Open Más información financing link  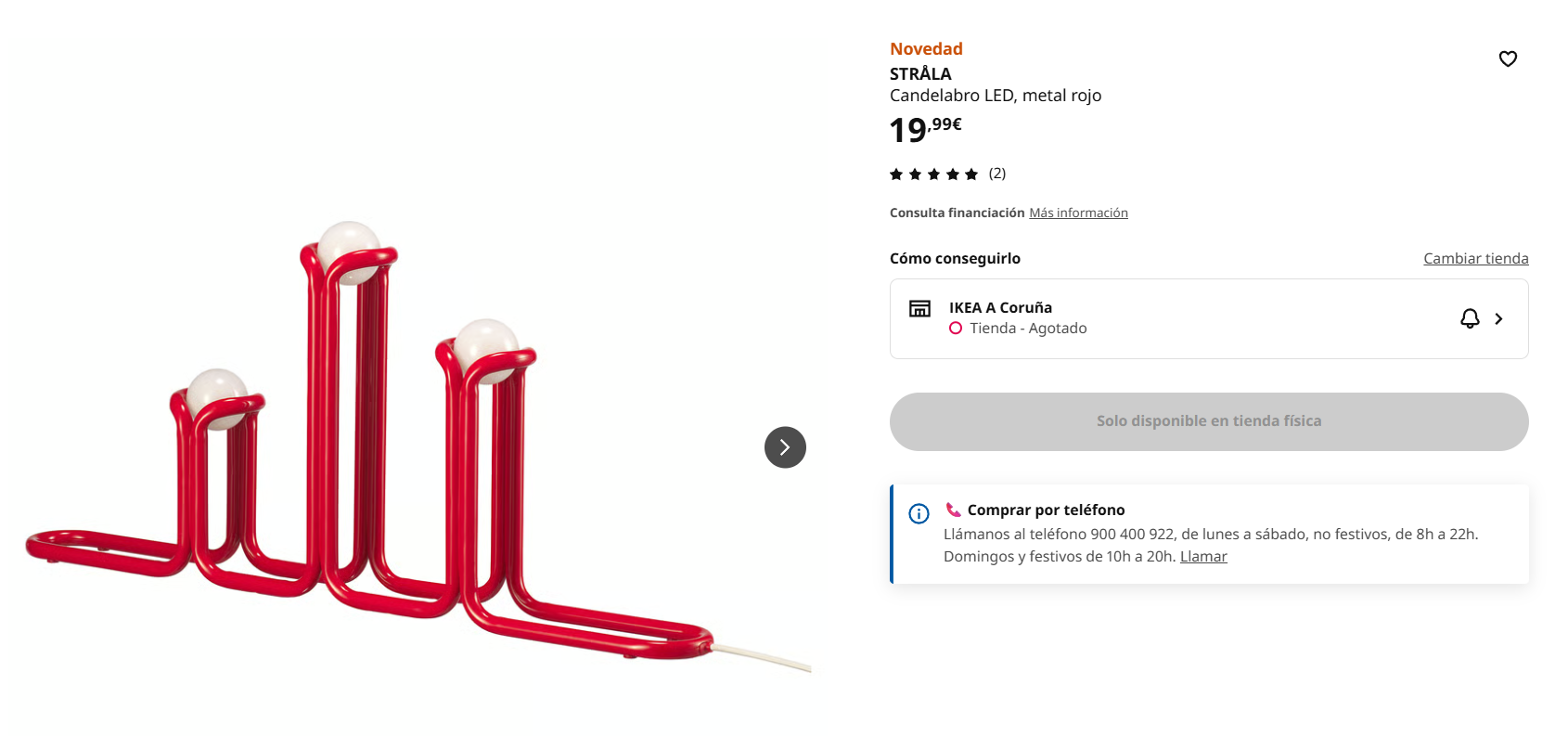click(1078, 213)
